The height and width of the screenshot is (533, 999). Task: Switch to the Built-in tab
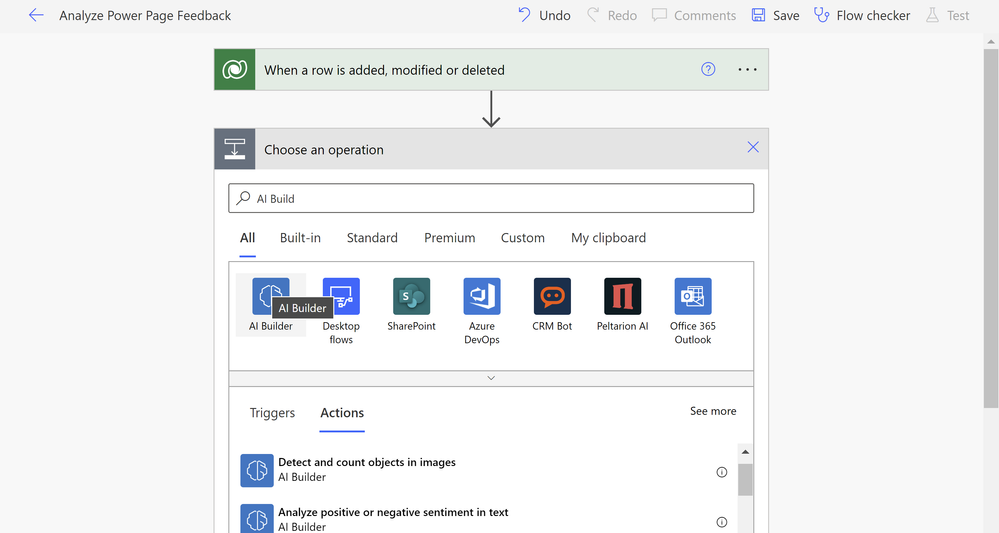pos(300,238)
